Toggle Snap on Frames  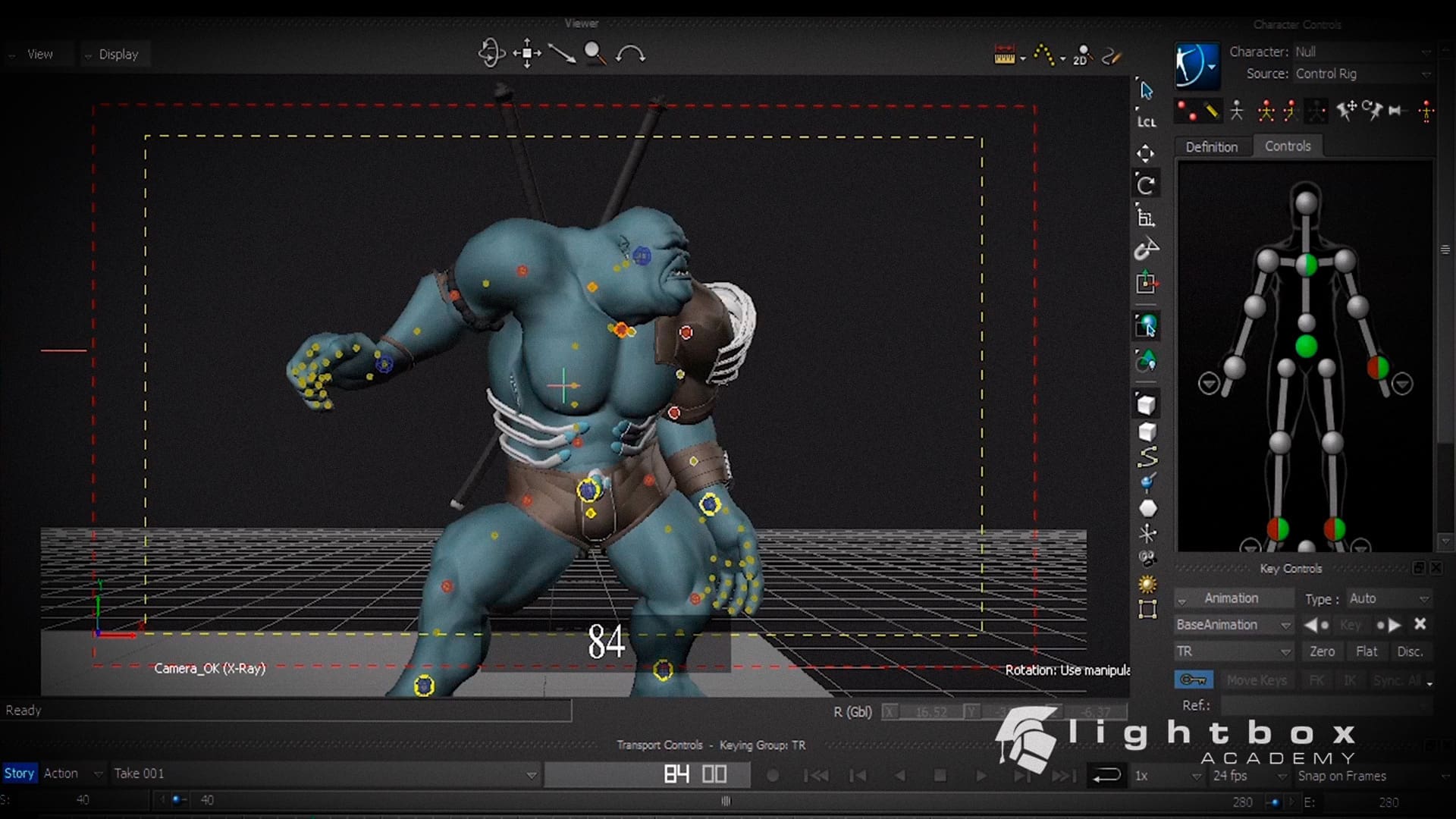[1342, 776]
